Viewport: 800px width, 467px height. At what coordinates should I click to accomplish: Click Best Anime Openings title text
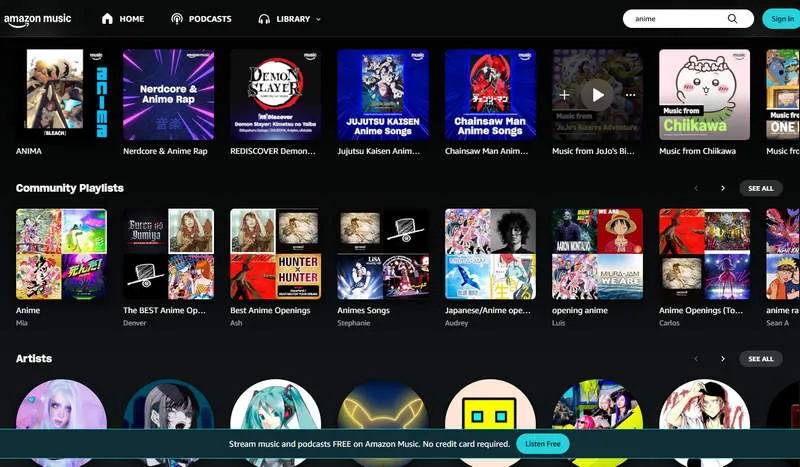point(270,310)
